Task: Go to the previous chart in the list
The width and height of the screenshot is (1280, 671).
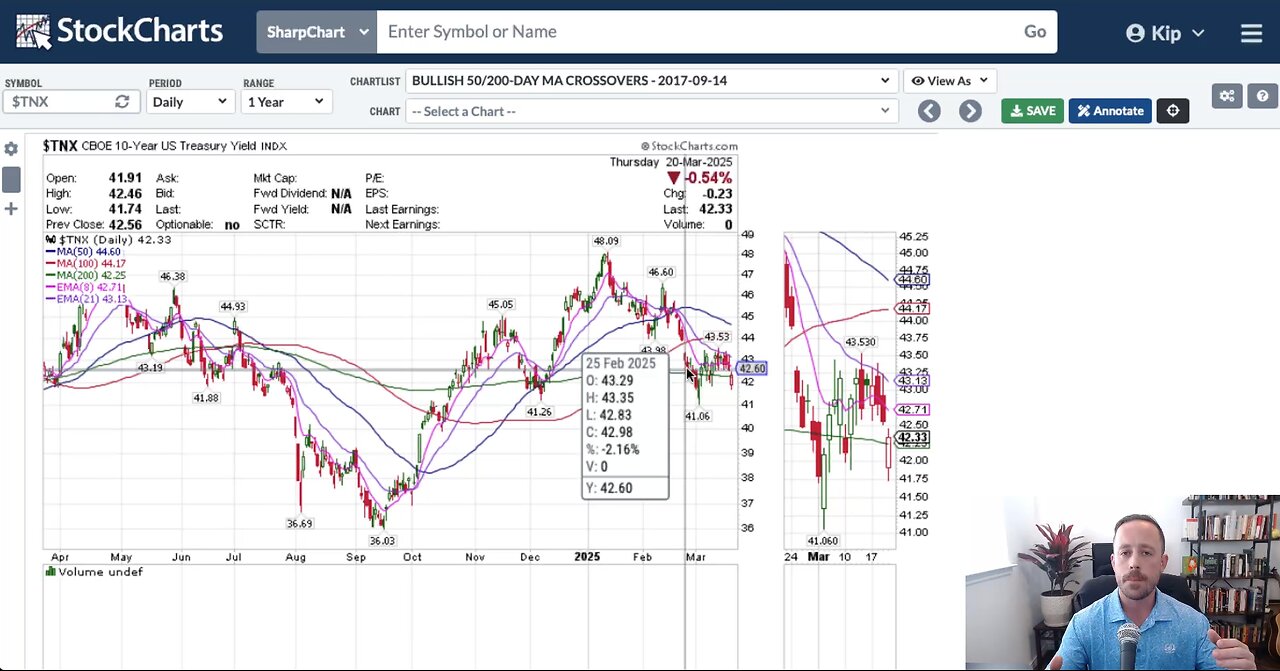Action: click(x=929, y=111)
